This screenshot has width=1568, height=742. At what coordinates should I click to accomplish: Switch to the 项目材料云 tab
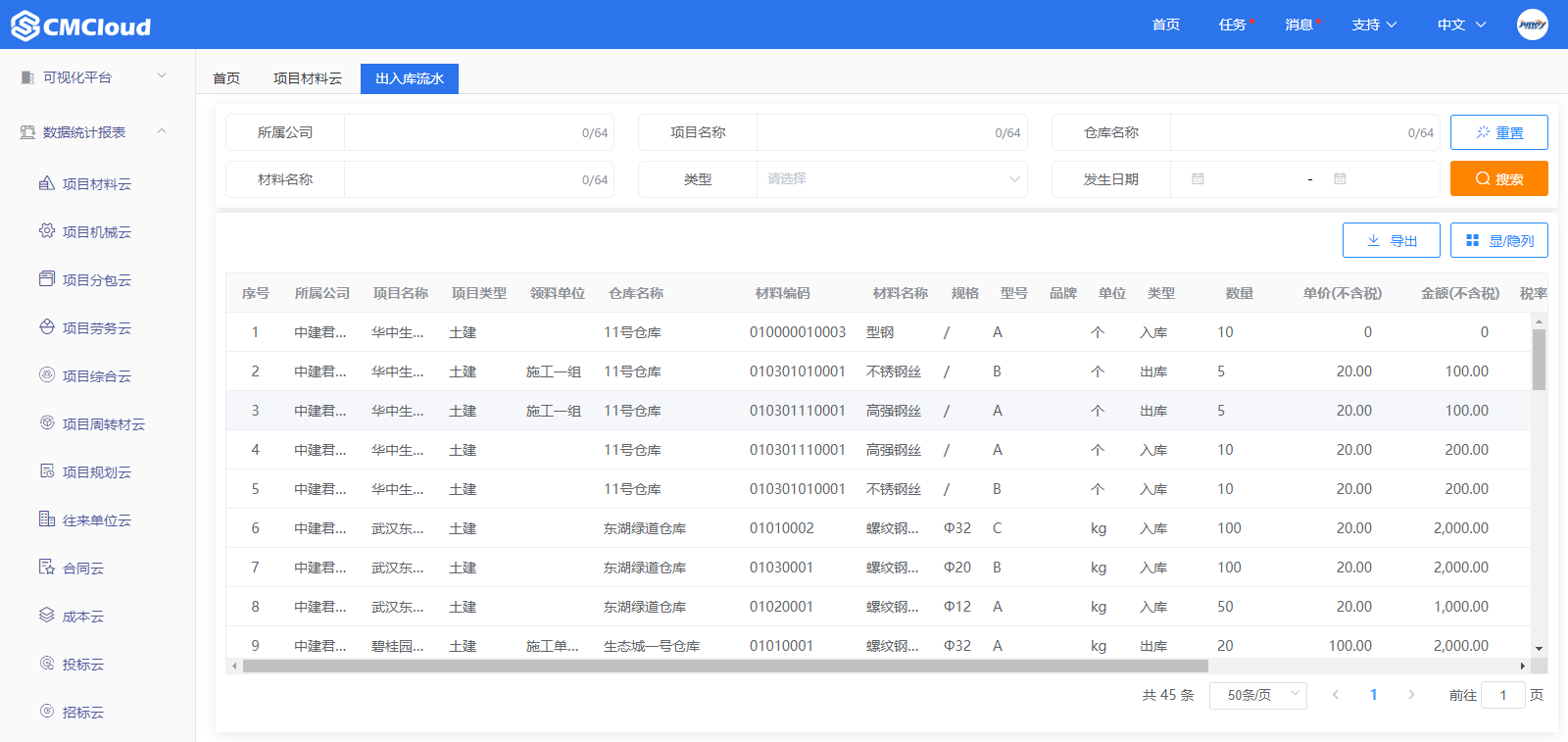point(308,78)
